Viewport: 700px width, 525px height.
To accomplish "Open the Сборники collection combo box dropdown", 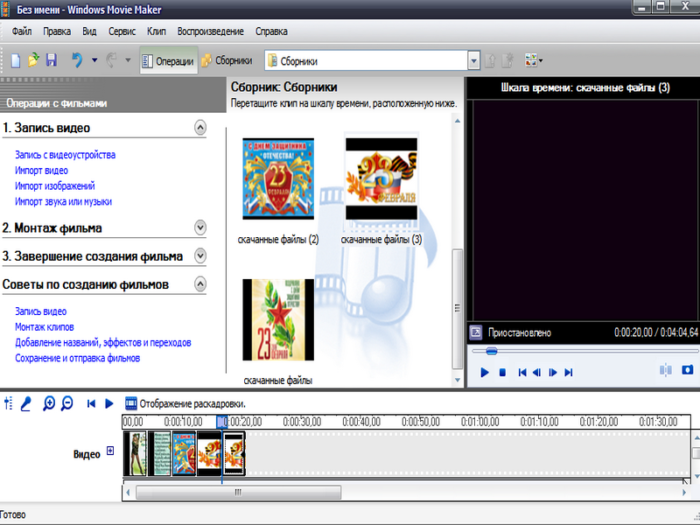I will coord(474,61).
